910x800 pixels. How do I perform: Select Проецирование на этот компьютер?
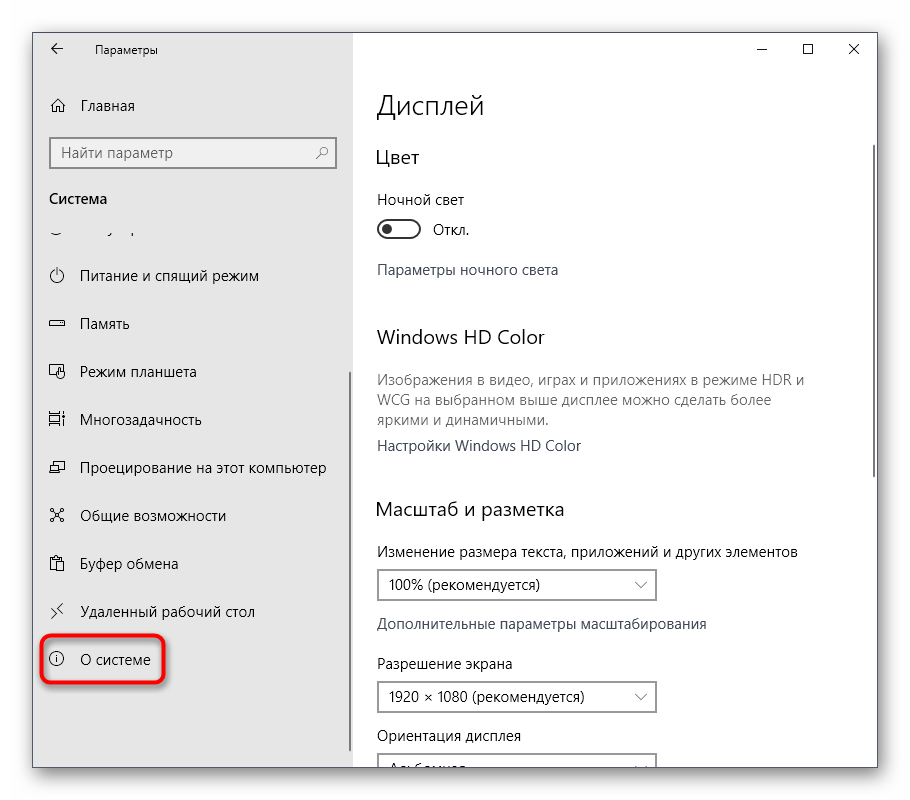coord(202,468)
